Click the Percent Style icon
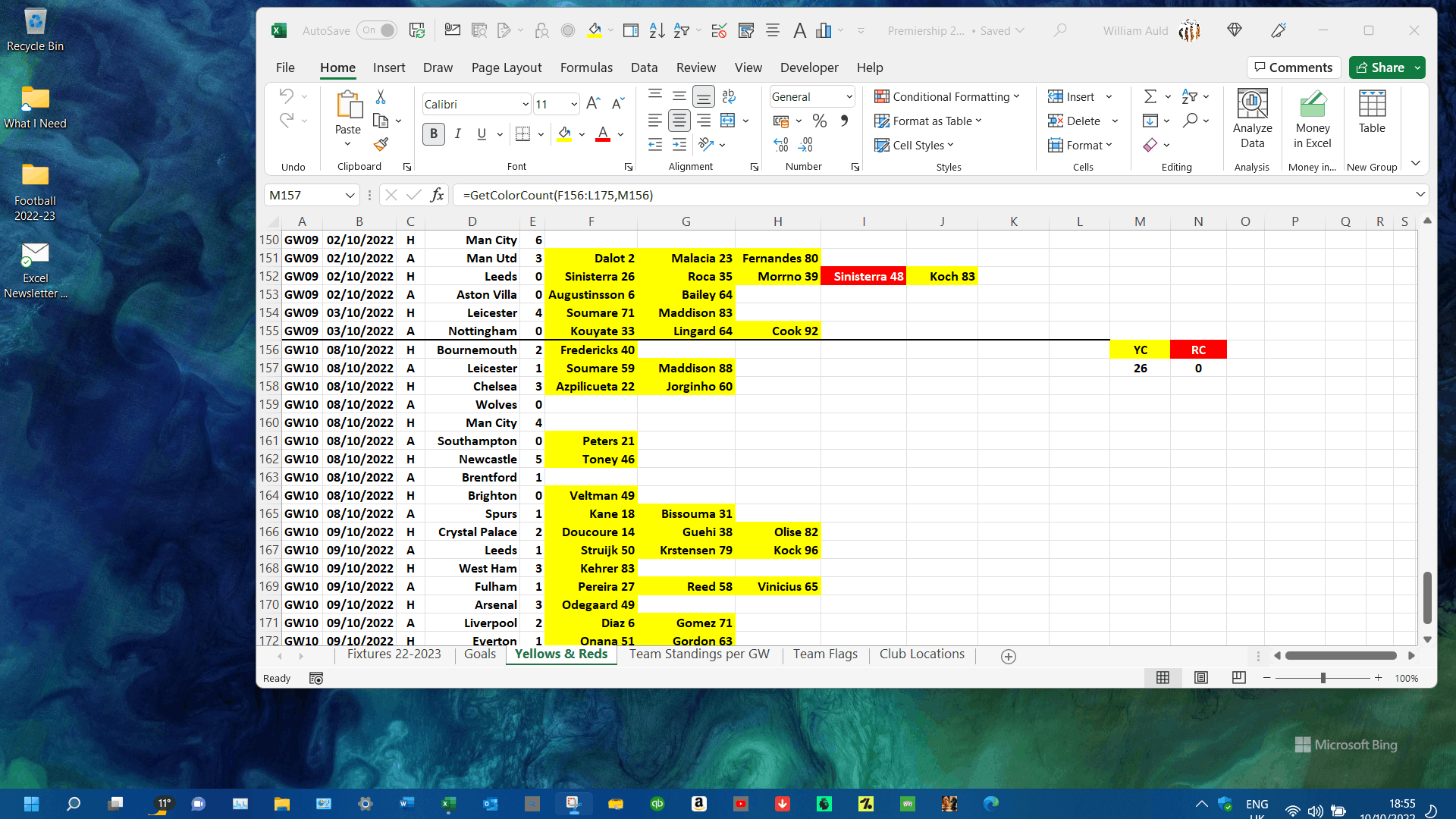 click(x=819, y=121)
